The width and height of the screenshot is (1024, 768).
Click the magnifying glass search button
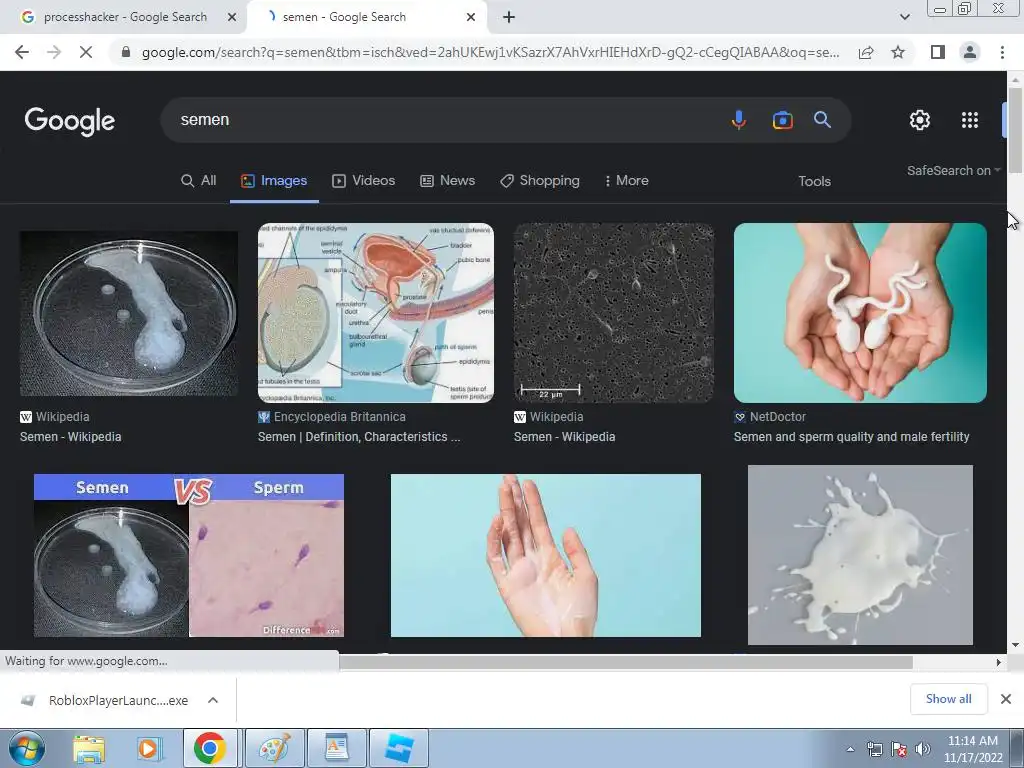pyautogui.click(x=822, y=120)
